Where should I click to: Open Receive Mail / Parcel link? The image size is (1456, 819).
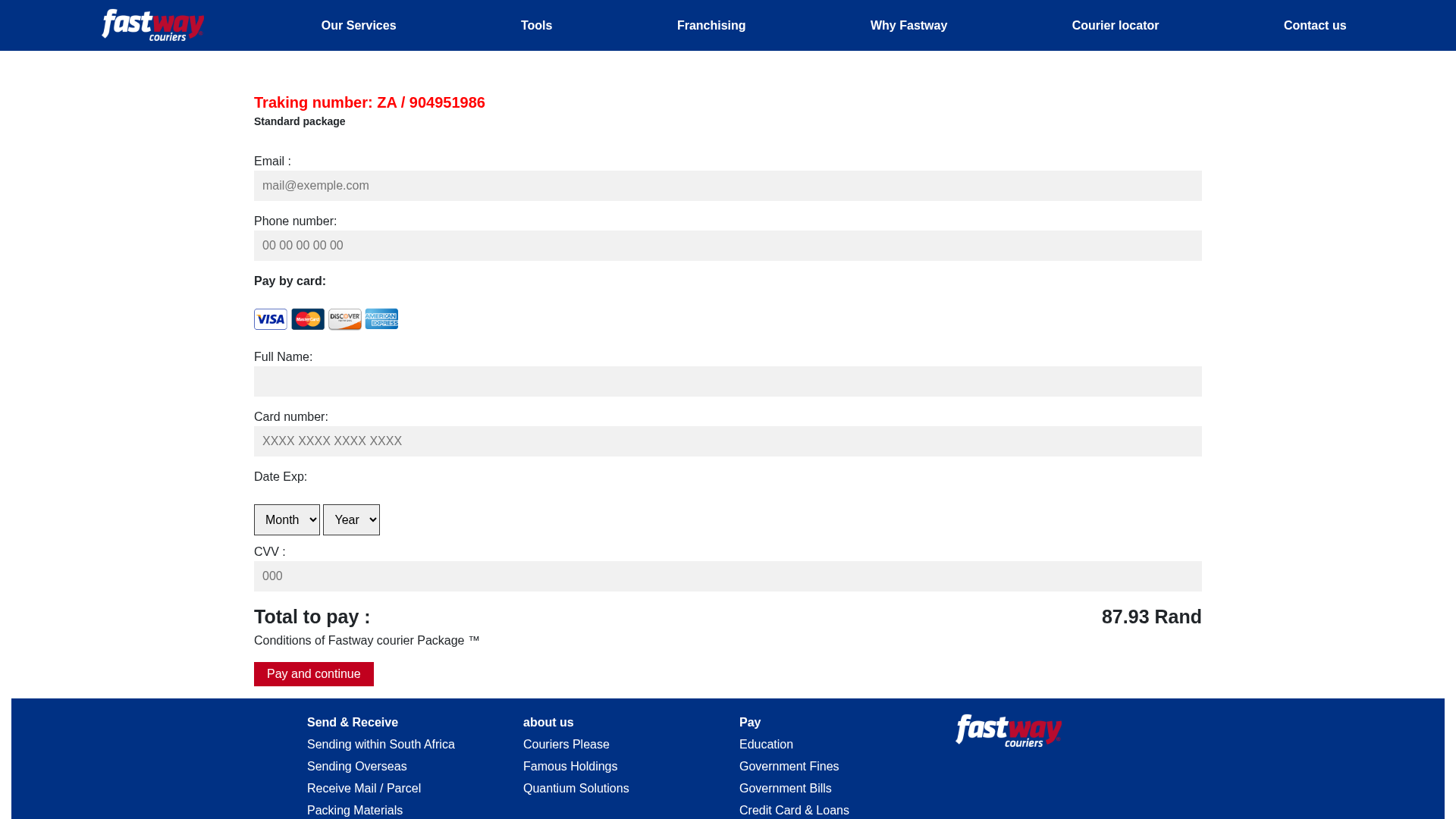pos(364,789)
